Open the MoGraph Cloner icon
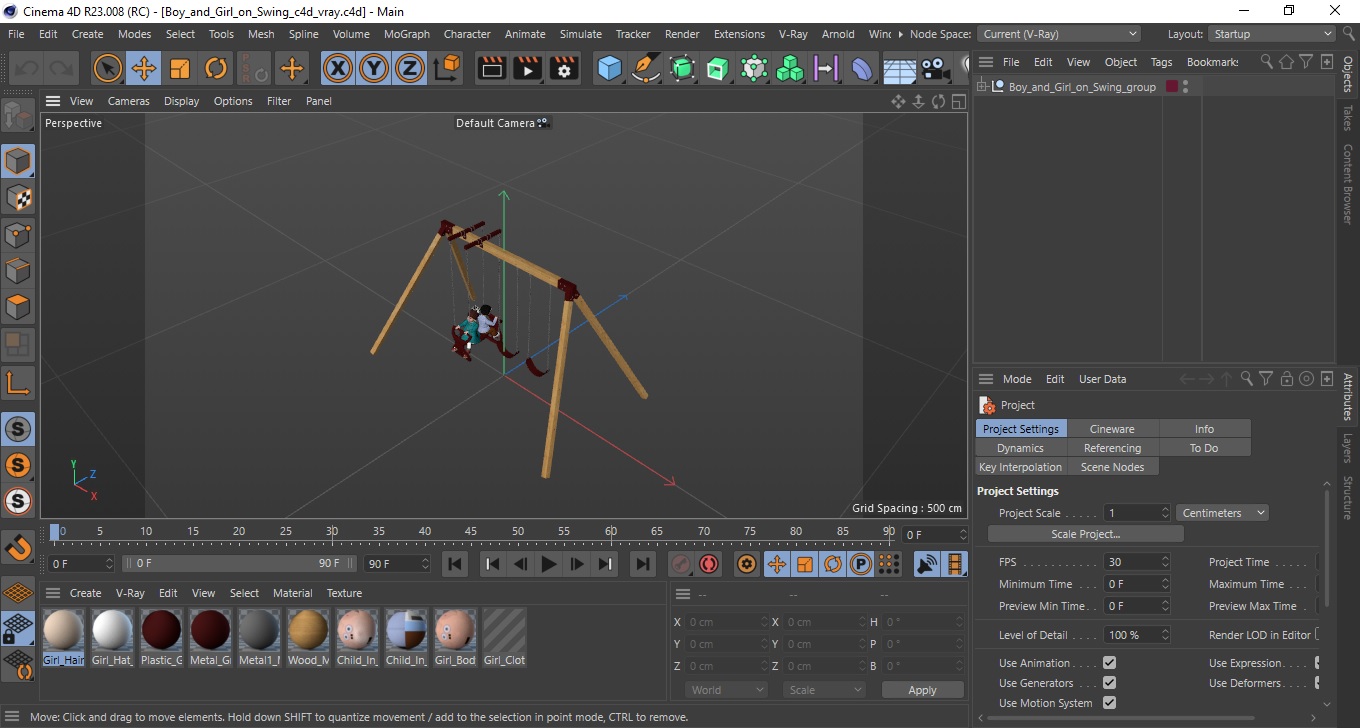Image resolution: width=1360 pixels, height=728 pixels. coord(754,68)
